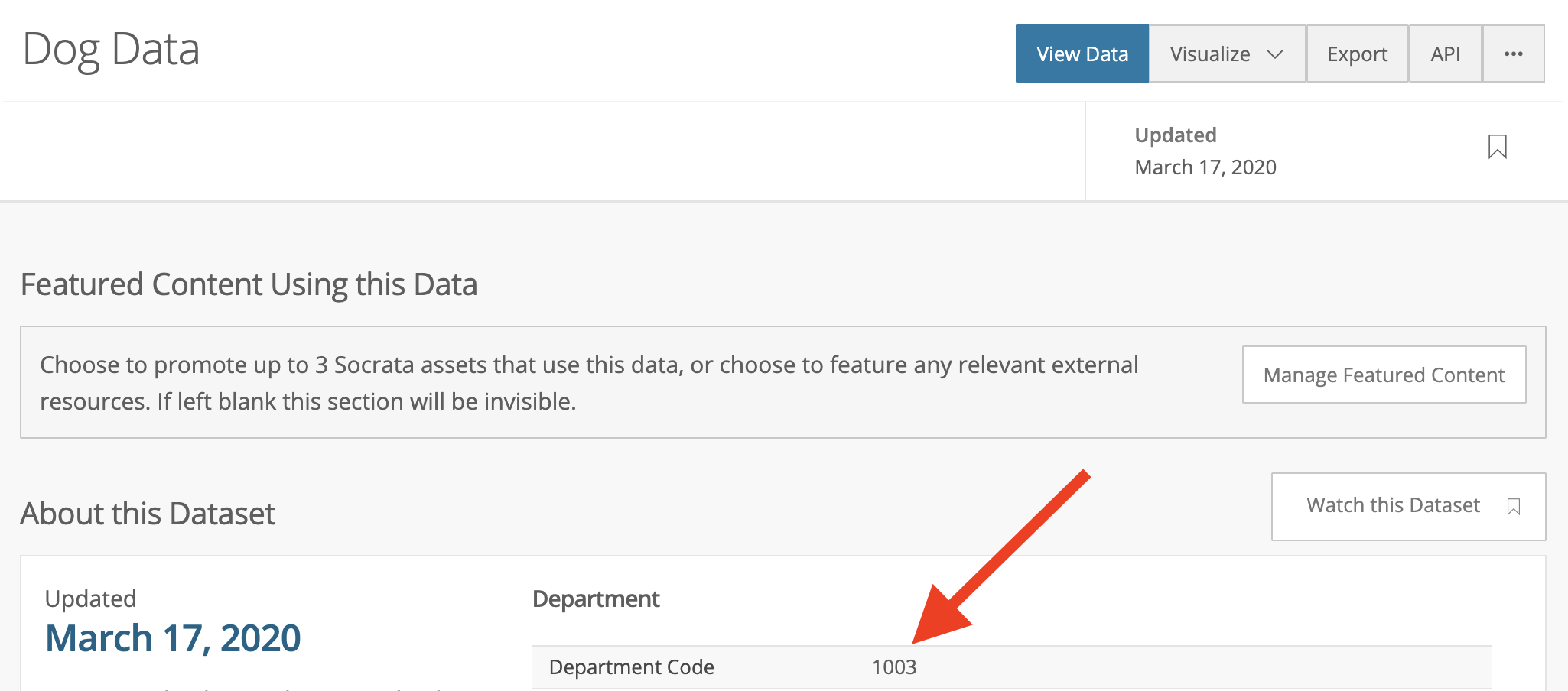Click the Dog Data page title

pos(111,50)
